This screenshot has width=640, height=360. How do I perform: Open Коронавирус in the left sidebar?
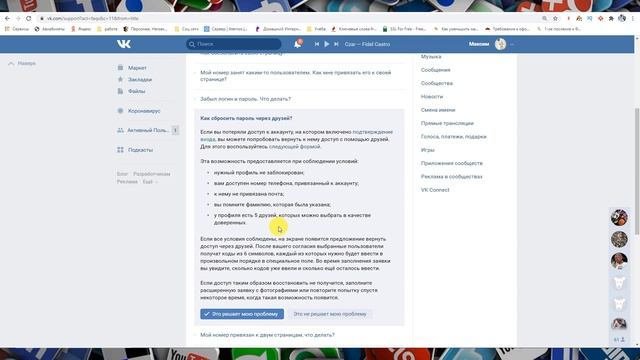(x=144, y=111)
